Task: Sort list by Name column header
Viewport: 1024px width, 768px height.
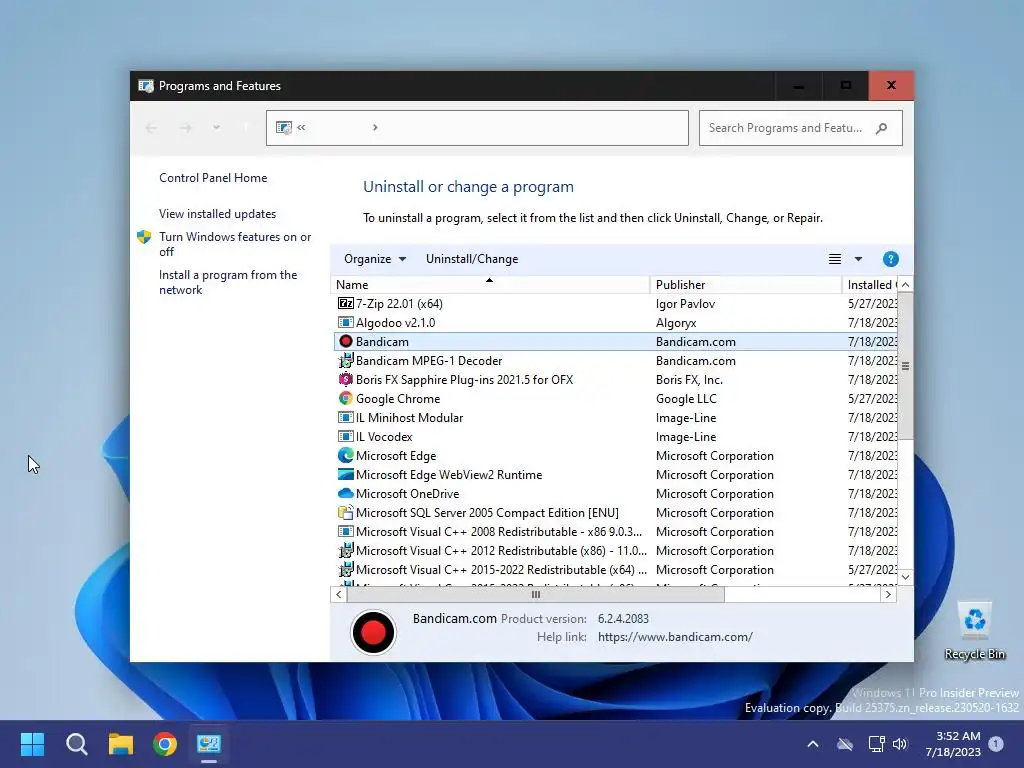Action: pyautogui.click(x=490, y=285)
